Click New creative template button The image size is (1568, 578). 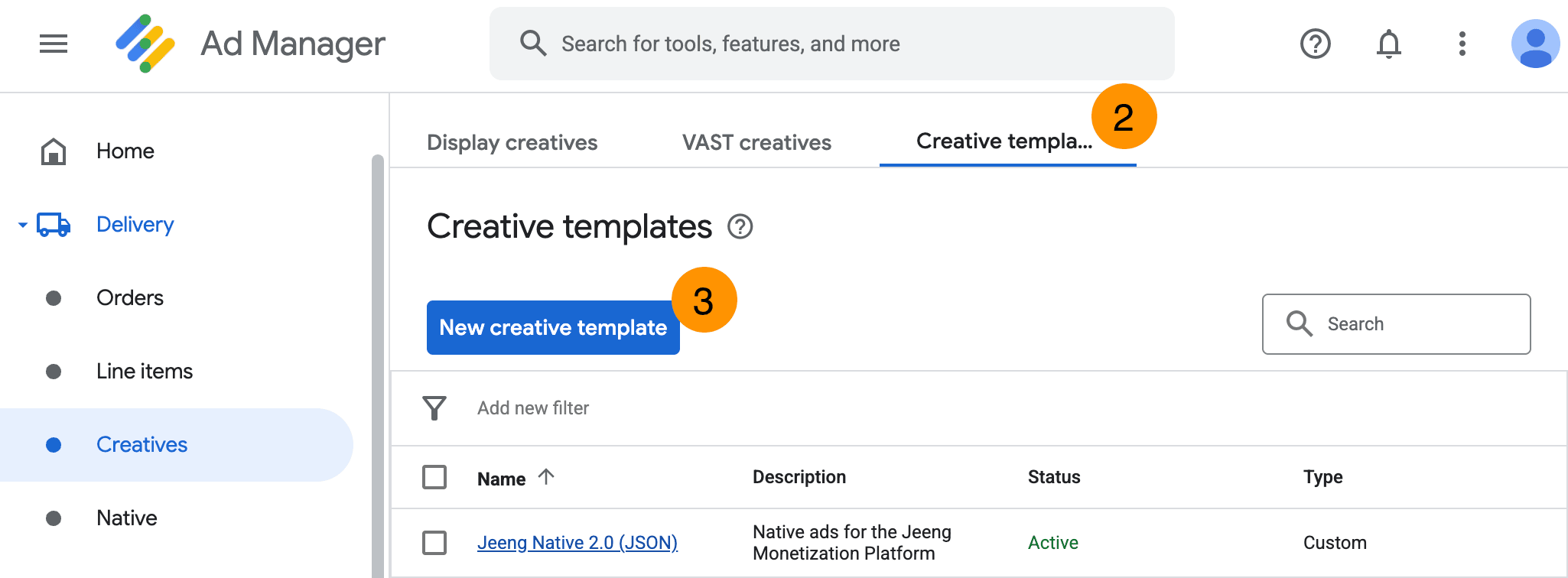[552, 327]
